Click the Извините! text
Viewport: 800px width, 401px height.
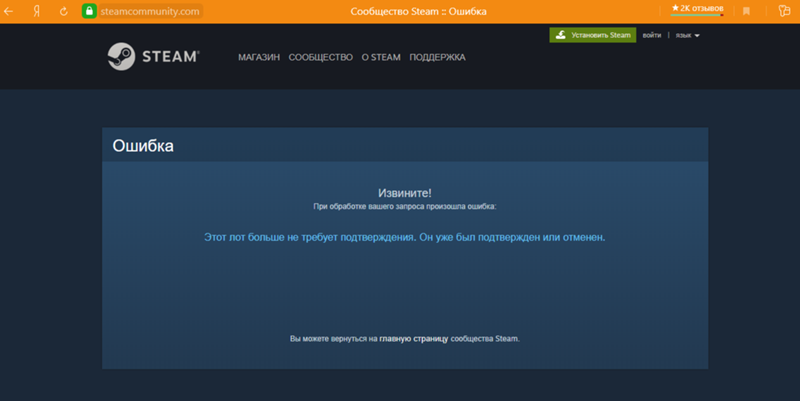pos(405,193)
